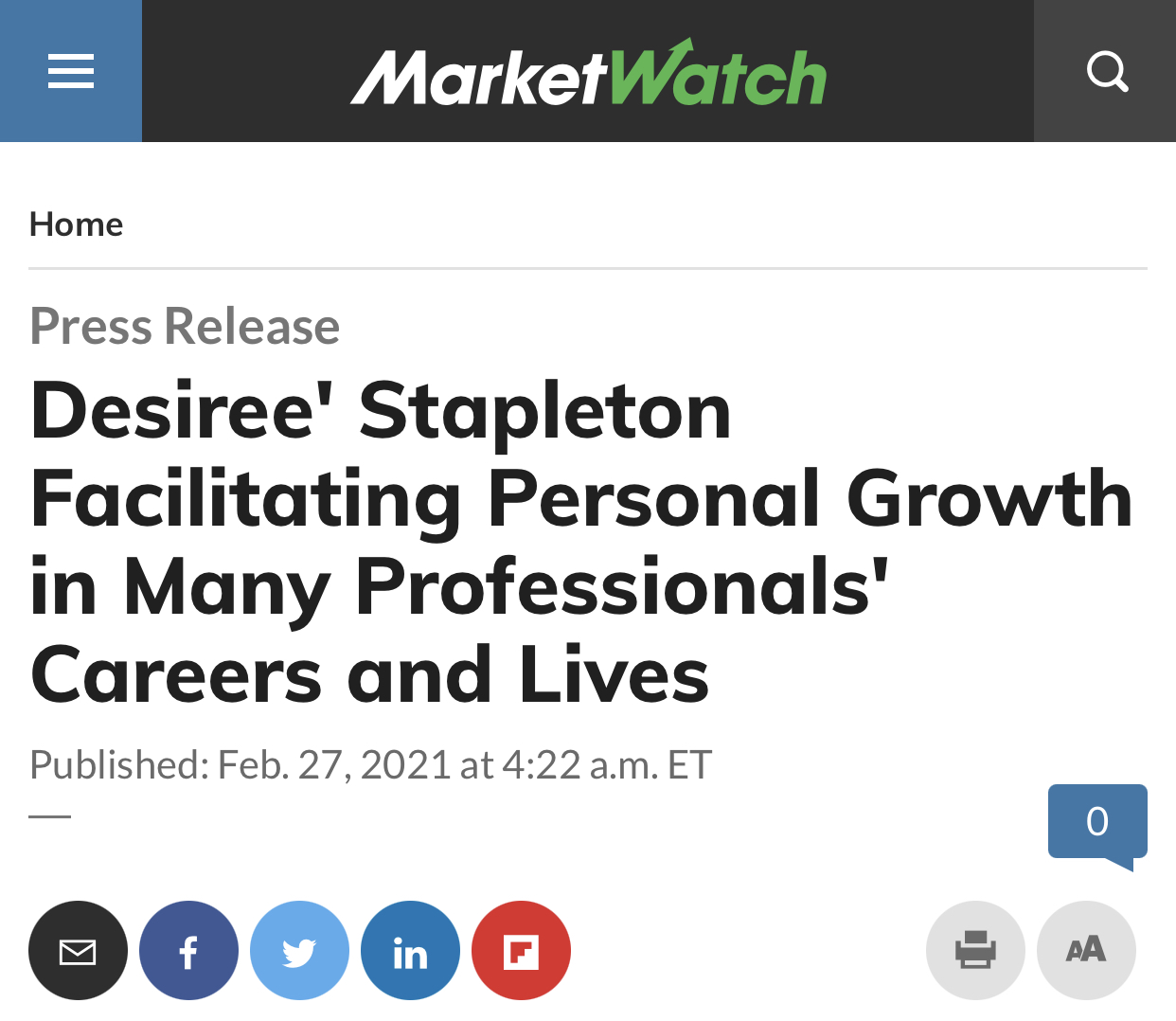Click the headline words "Facilitating Personal Growth"
Screen dimensions: 1176x1021
coord(581,499)
